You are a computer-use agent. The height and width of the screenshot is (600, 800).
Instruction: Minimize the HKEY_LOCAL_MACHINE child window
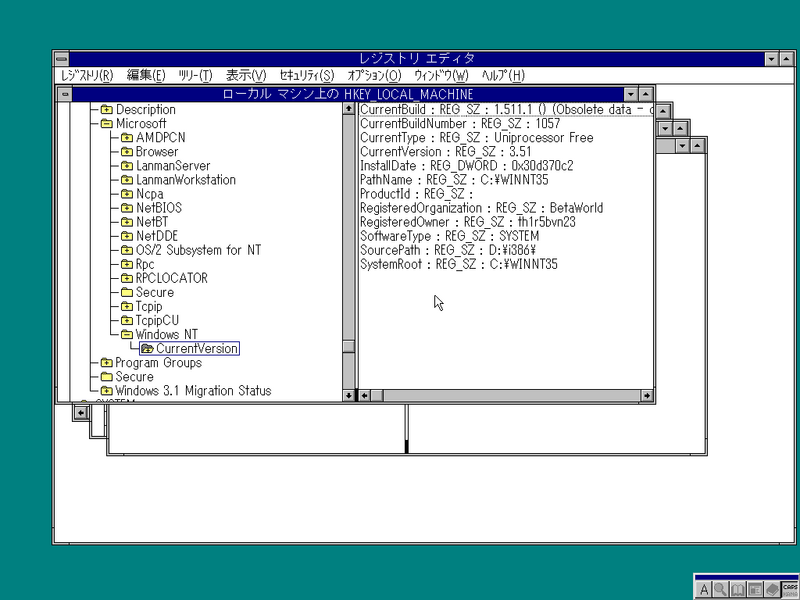tap(631, 94)
